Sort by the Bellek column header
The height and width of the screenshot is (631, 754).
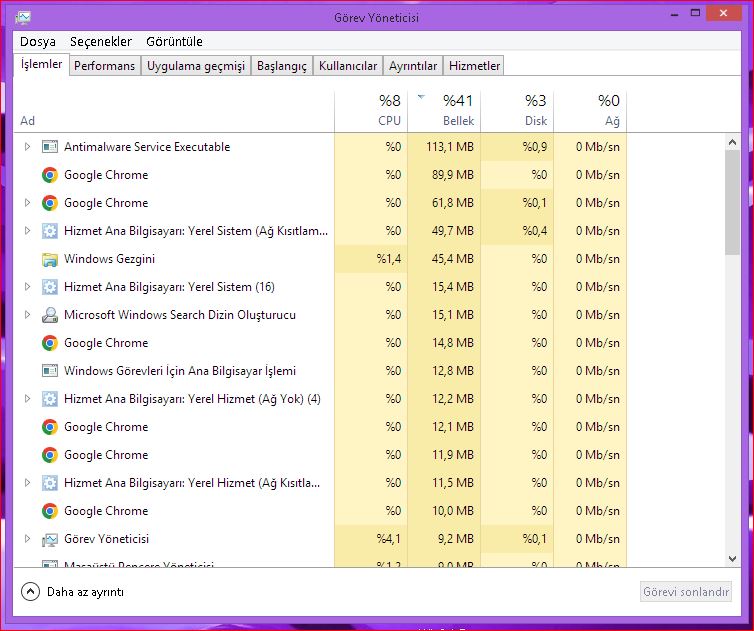444,111
